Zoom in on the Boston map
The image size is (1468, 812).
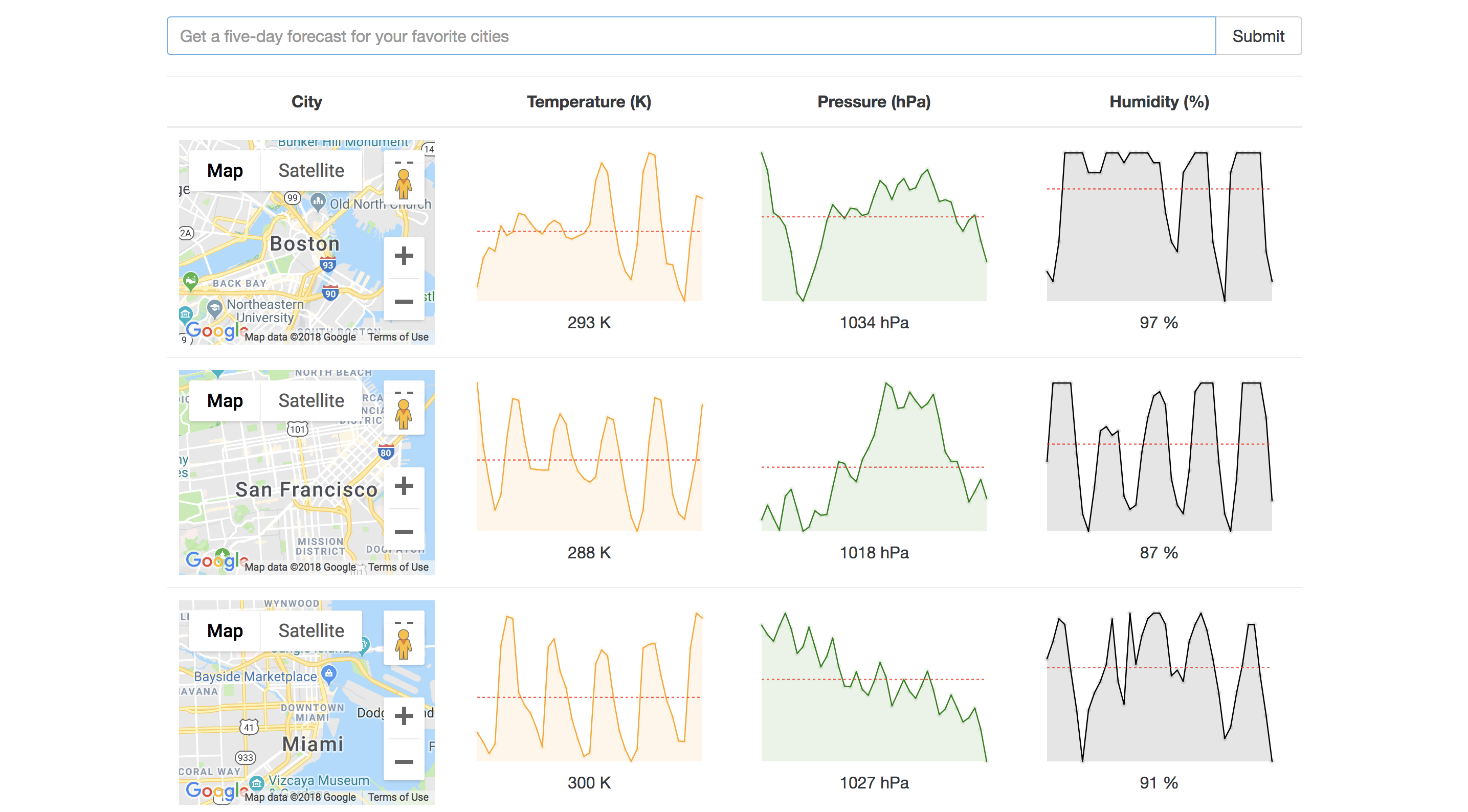click(x=404, y=256)
